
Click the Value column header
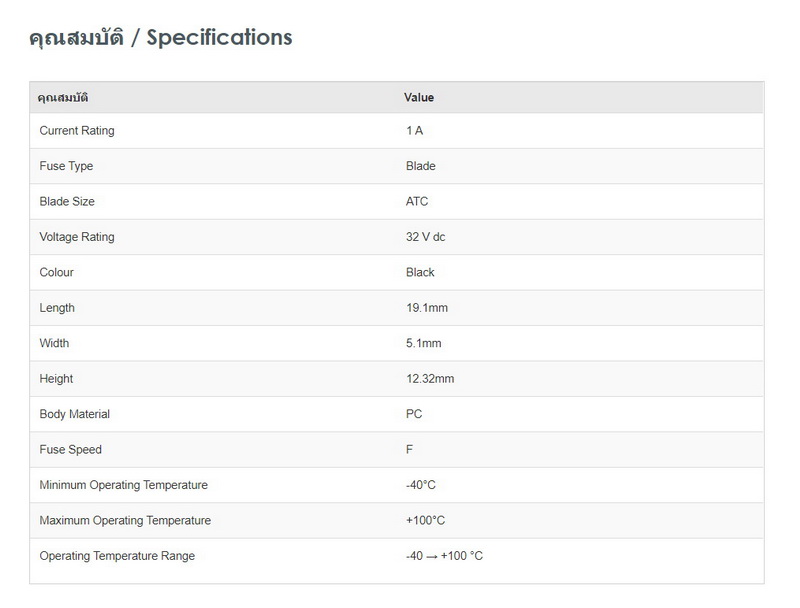pos(419,98)
